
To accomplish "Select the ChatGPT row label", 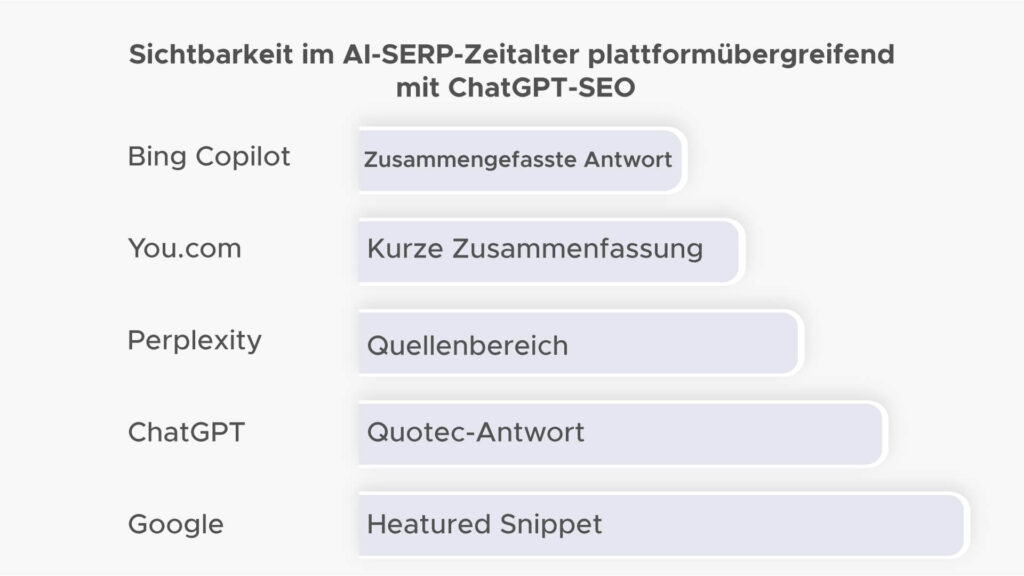I will click(186, 433).
